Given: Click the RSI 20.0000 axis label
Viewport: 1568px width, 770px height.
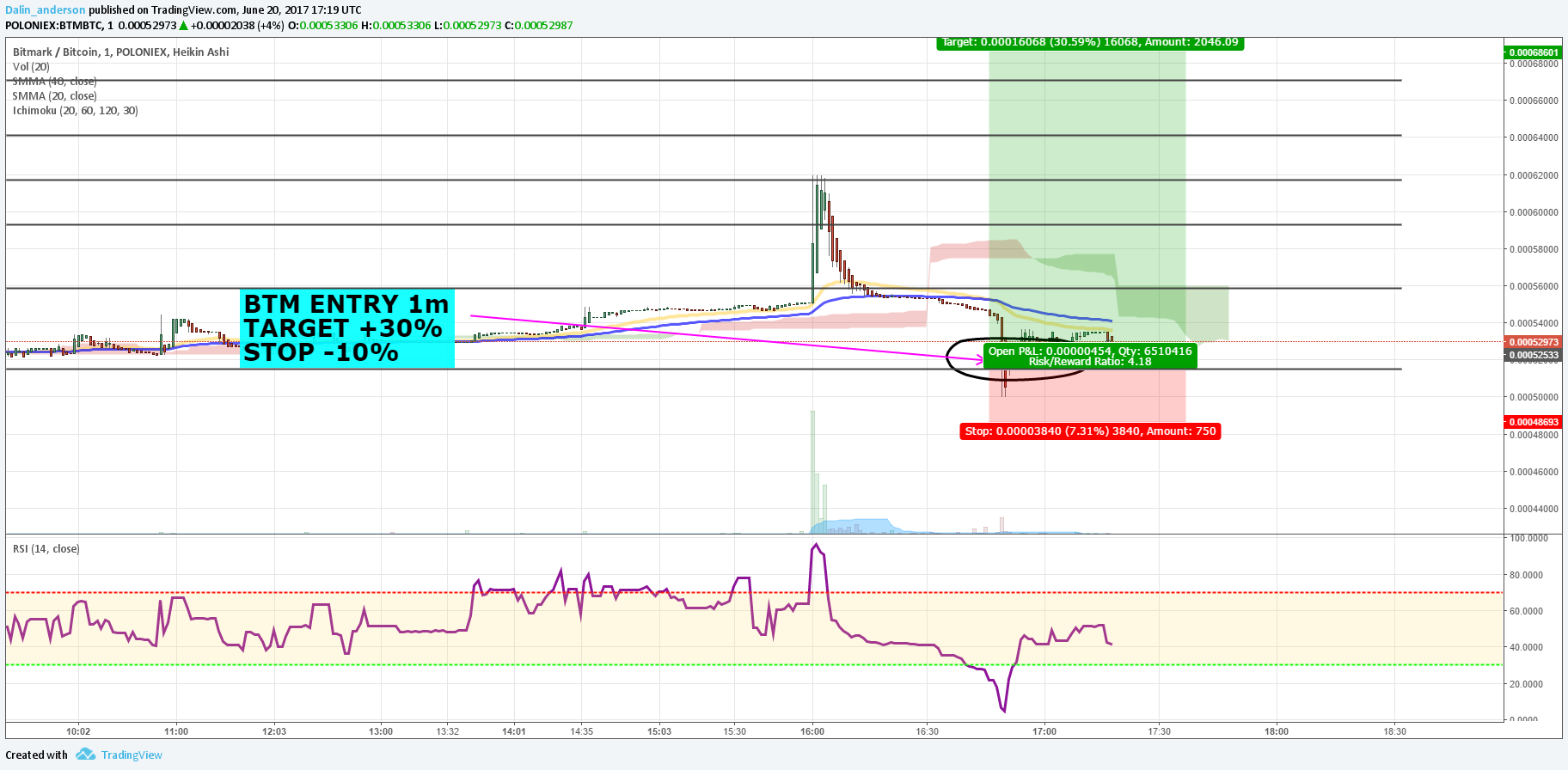Looking at the screenshot, I should click(x=1527, y=684).
